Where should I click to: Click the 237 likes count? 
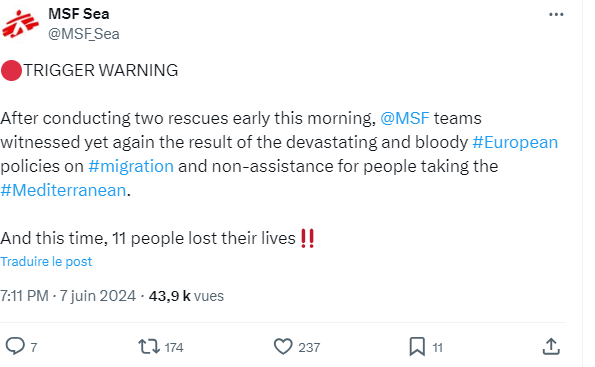pos(309,348)
